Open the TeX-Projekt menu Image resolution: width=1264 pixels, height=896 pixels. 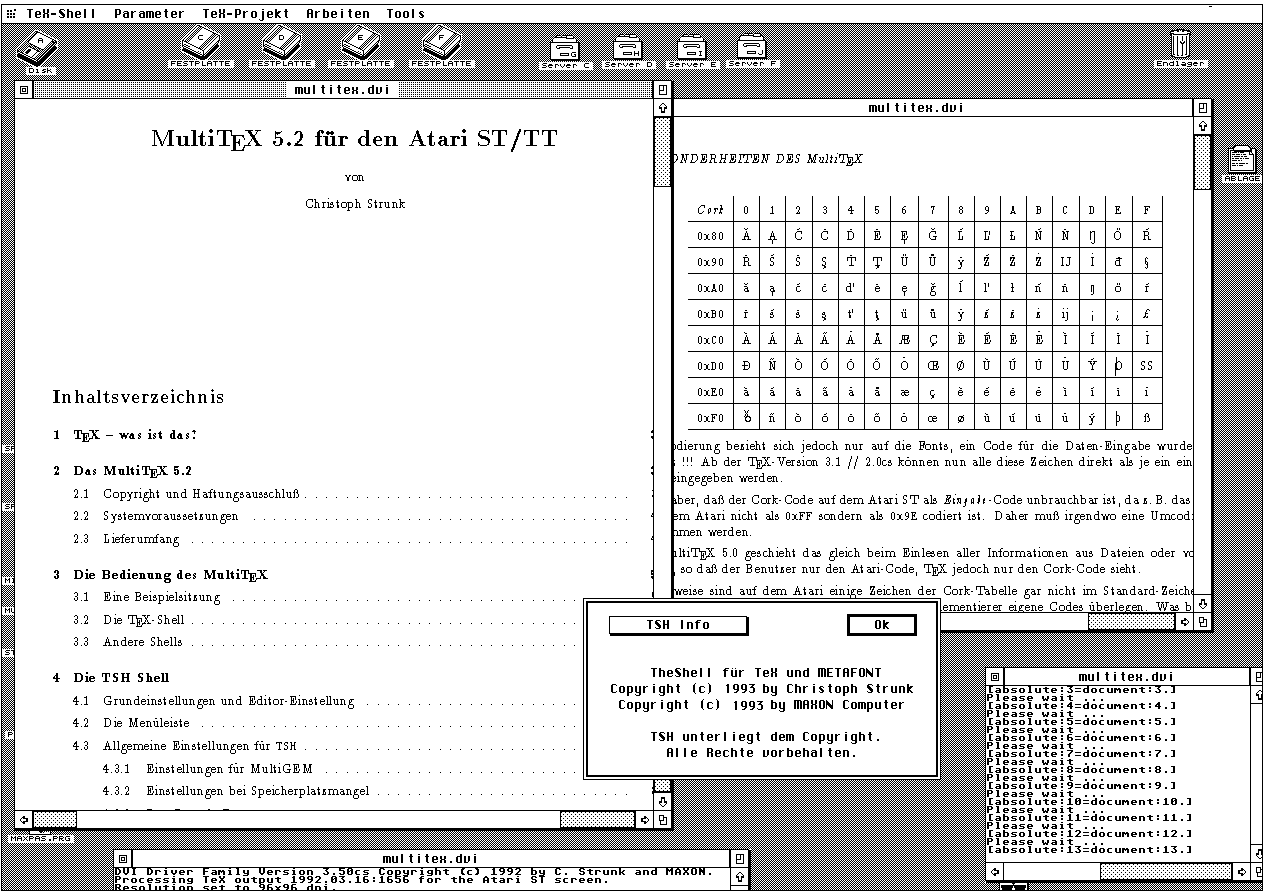(x=246, y=14)
